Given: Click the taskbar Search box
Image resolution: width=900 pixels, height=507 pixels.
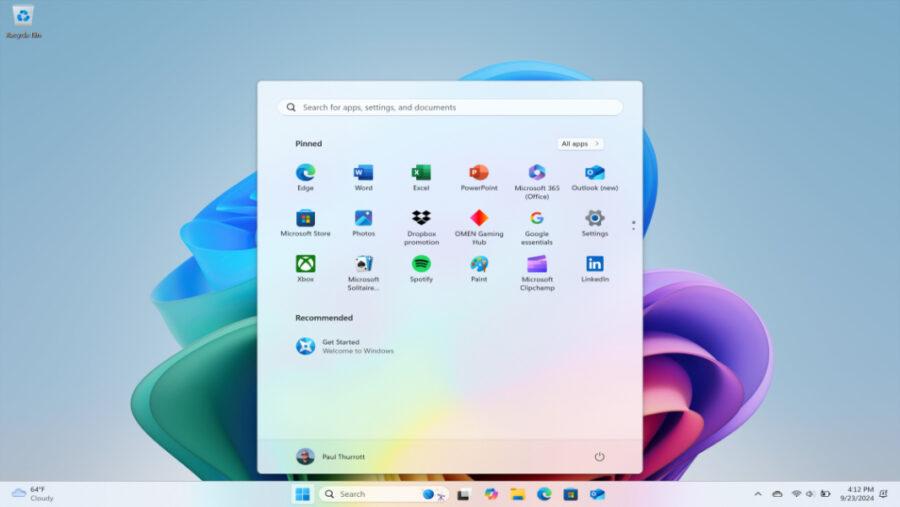Looking at the screenshot, I should [x=383, y=494].
